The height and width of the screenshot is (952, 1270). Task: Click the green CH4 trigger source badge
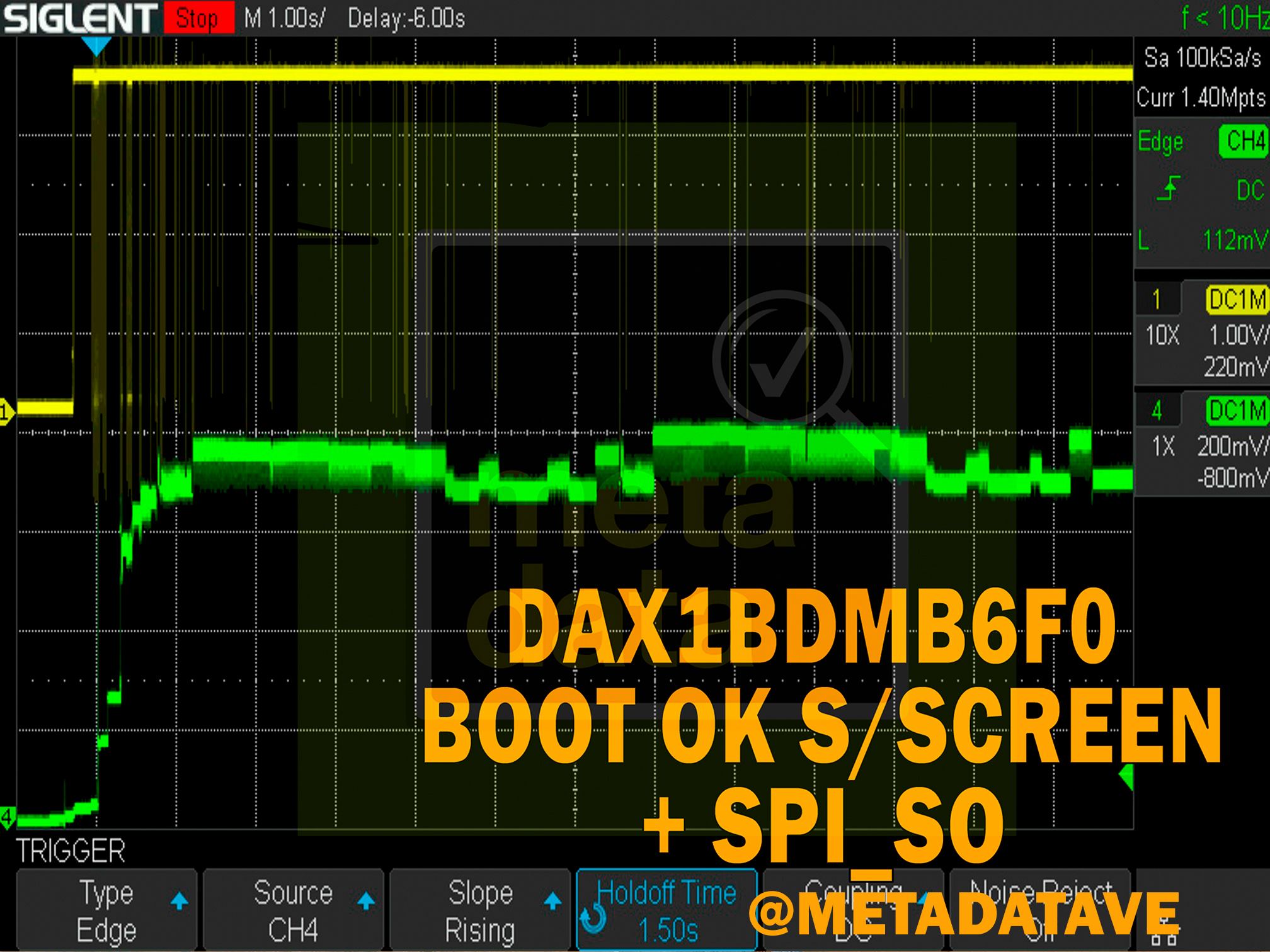pyautogui.click(x=1243, y=141)
